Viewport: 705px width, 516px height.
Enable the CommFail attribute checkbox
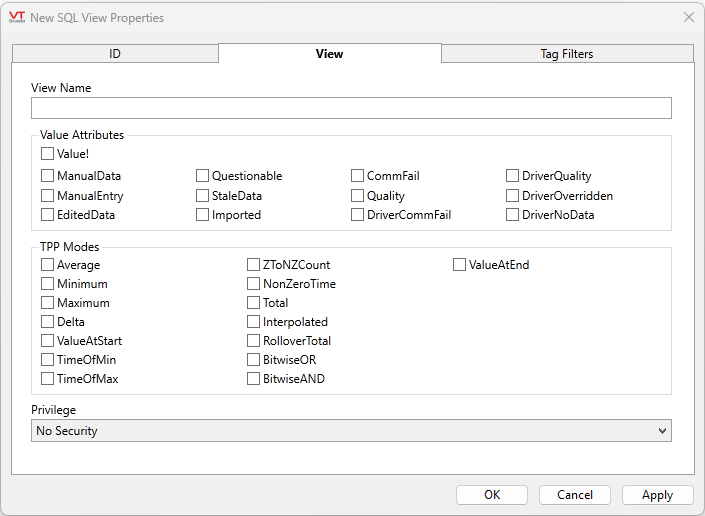point(358,176)
